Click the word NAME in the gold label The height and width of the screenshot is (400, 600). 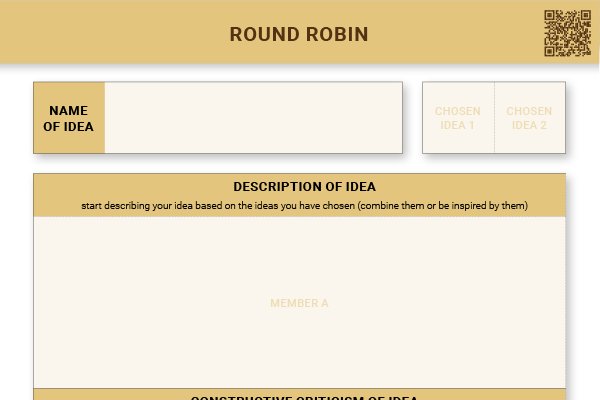click(68, 111)
